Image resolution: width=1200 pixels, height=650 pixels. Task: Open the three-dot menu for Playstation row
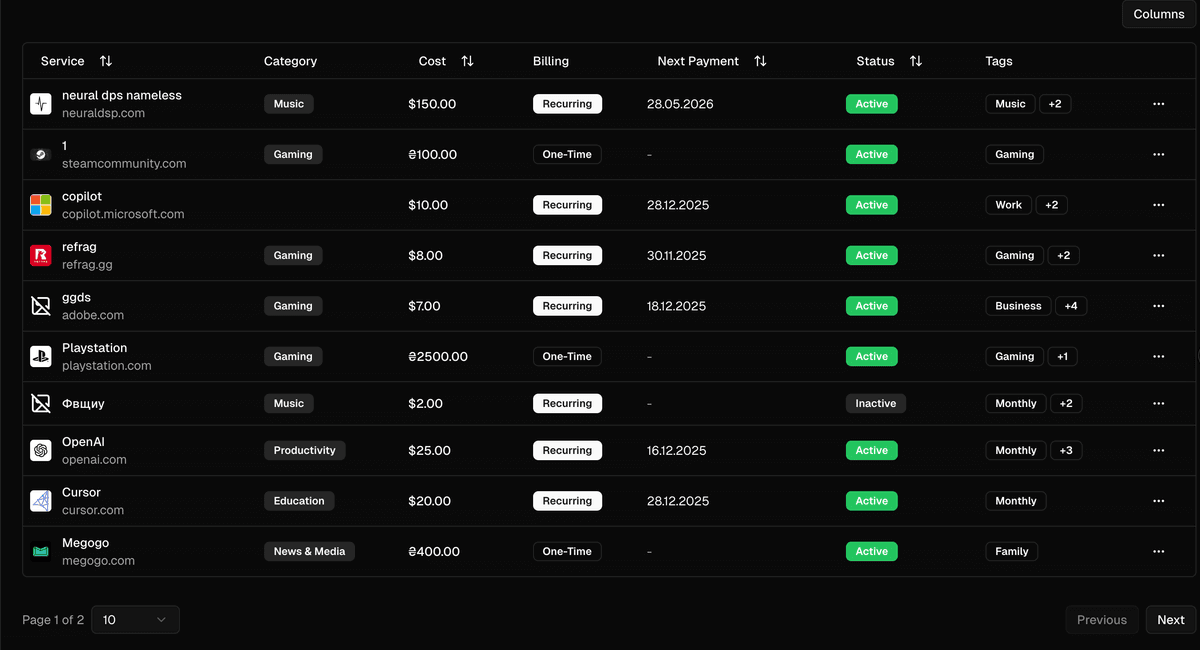coord(1158,356)
